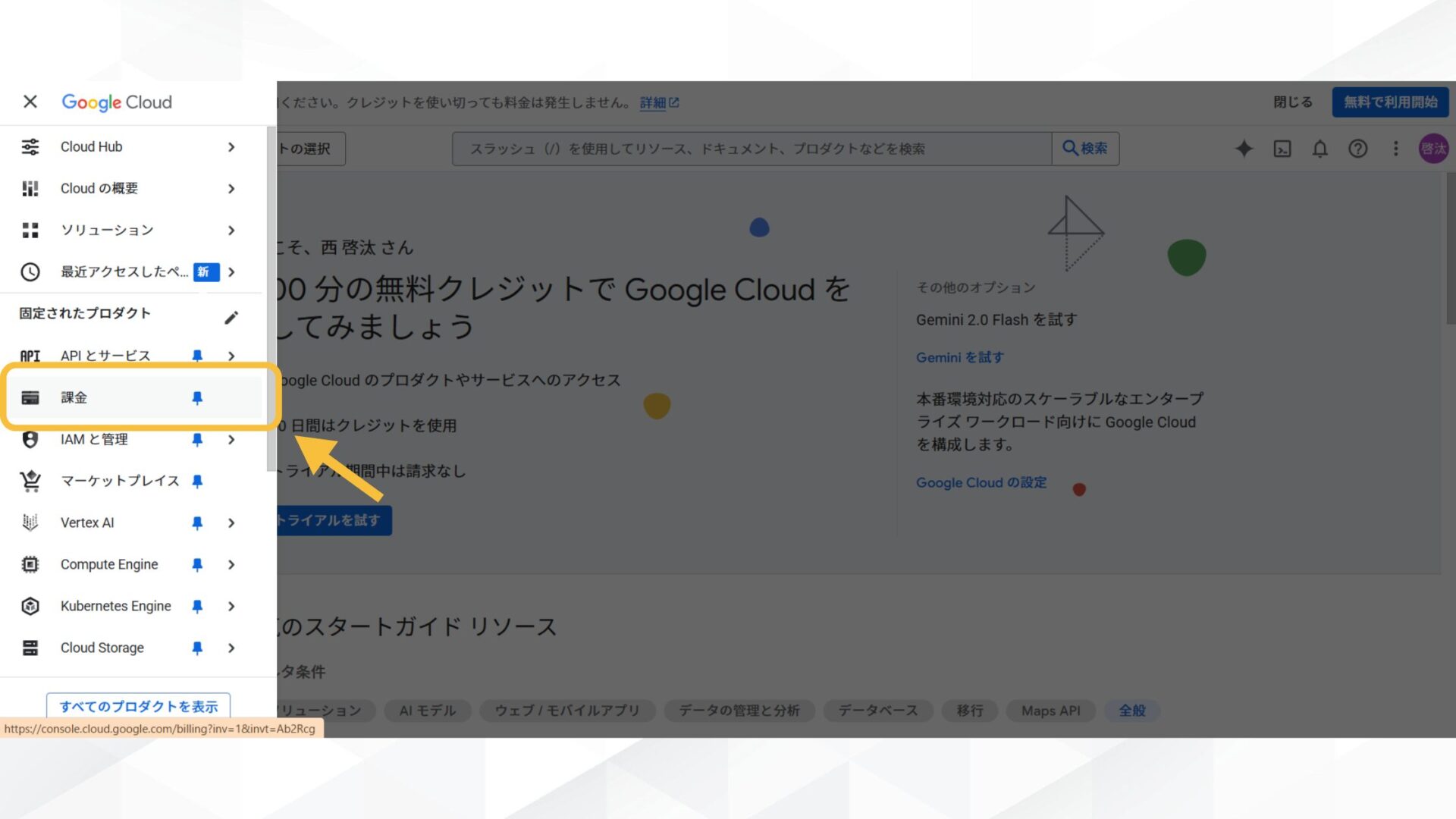Expand the IAM と管理 submenu

click(x=232, y=440)
